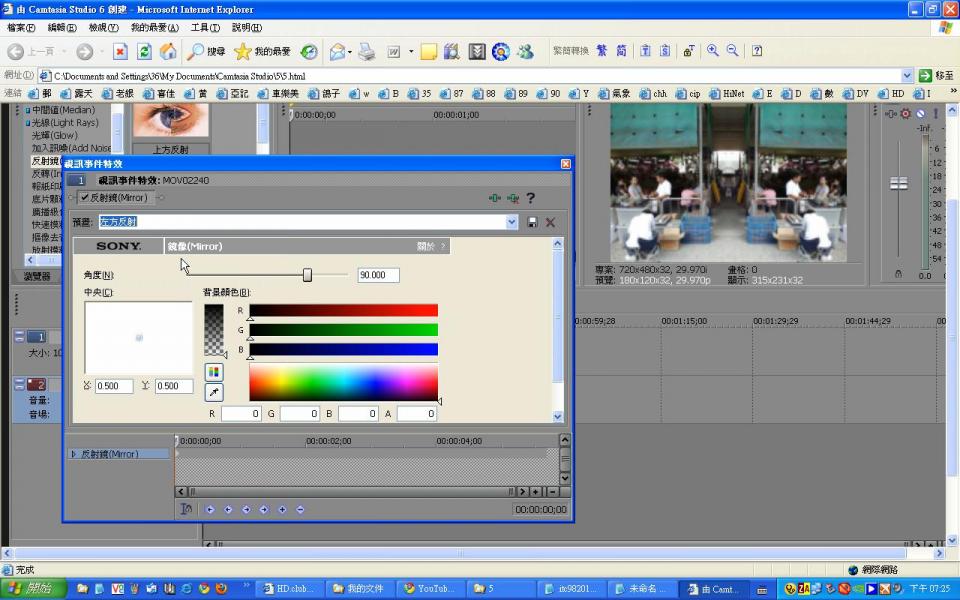This screenshot has height=600, width=960.
Task: Click the rainbow color spectrum picker
Action: coord(343,382)
